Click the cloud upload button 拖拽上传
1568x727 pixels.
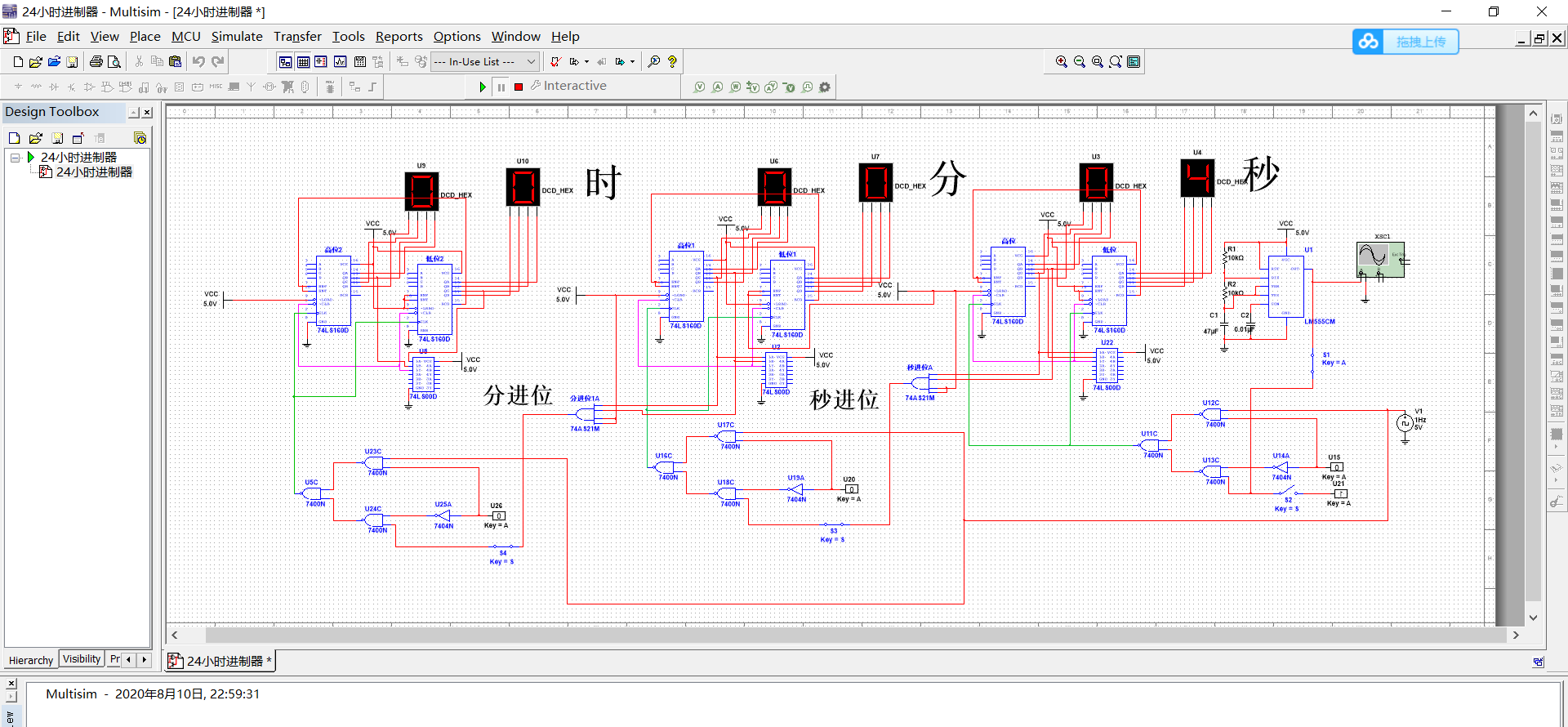coord(1405,42)
